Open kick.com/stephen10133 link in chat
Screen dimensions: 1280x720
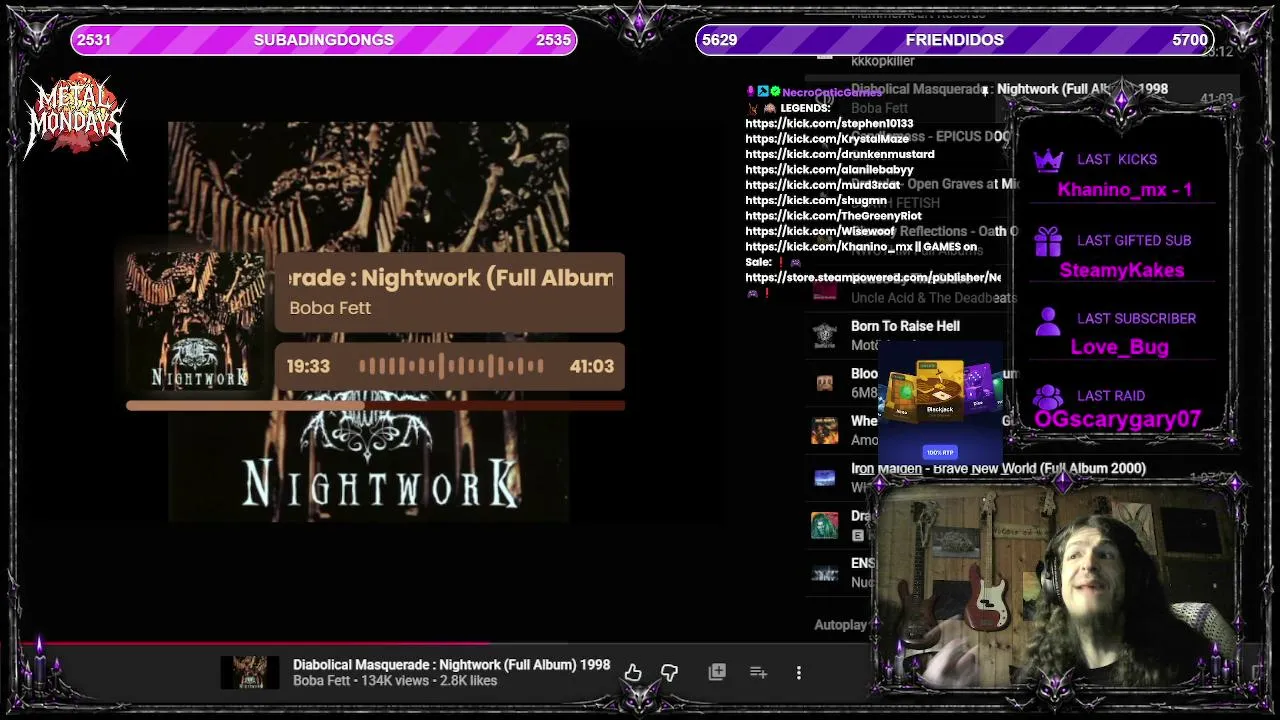[829, 124]
